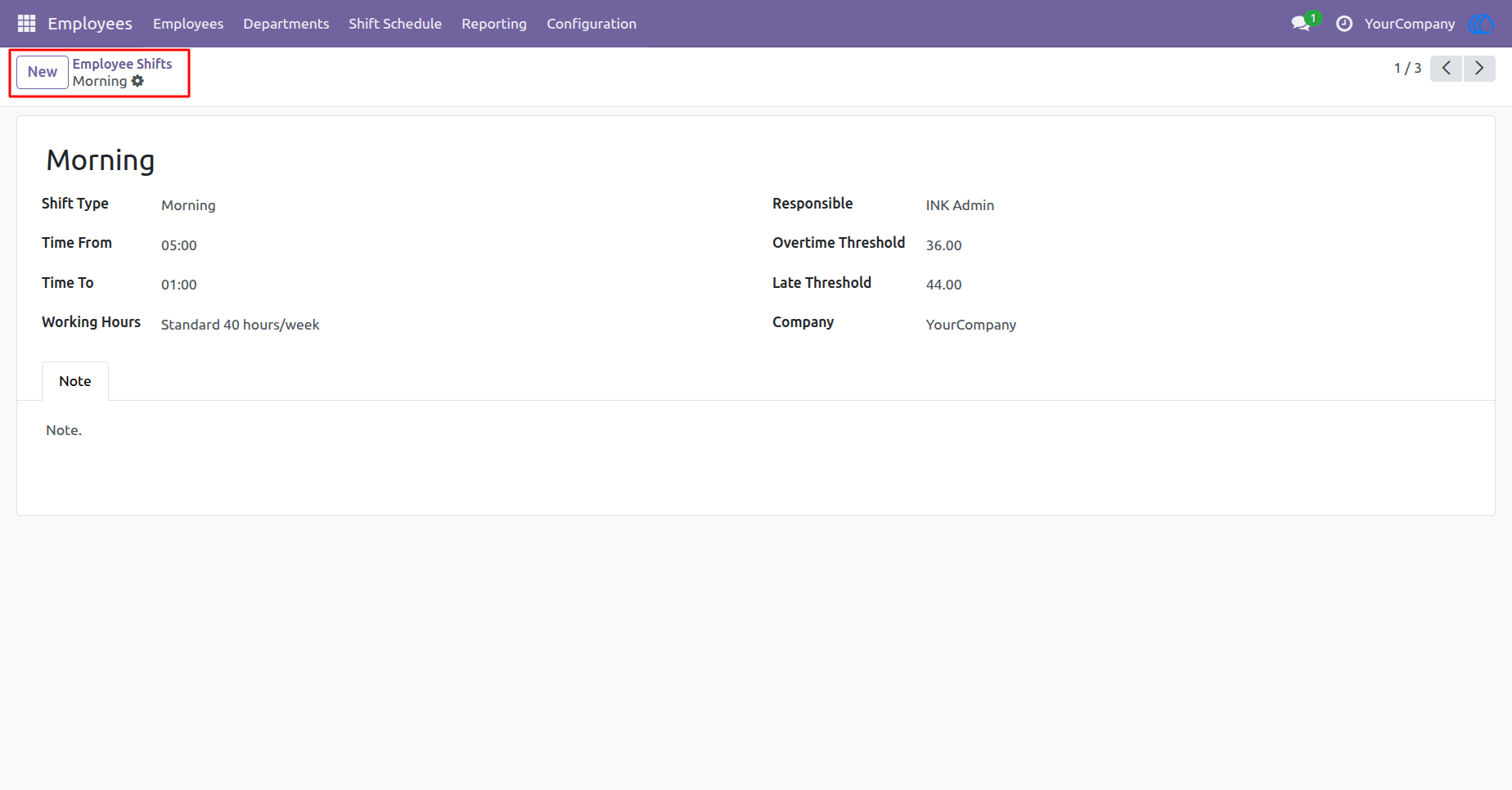Open the Employees menu item
Viewport: 1512px width, 790px height.
coord(188,24)
